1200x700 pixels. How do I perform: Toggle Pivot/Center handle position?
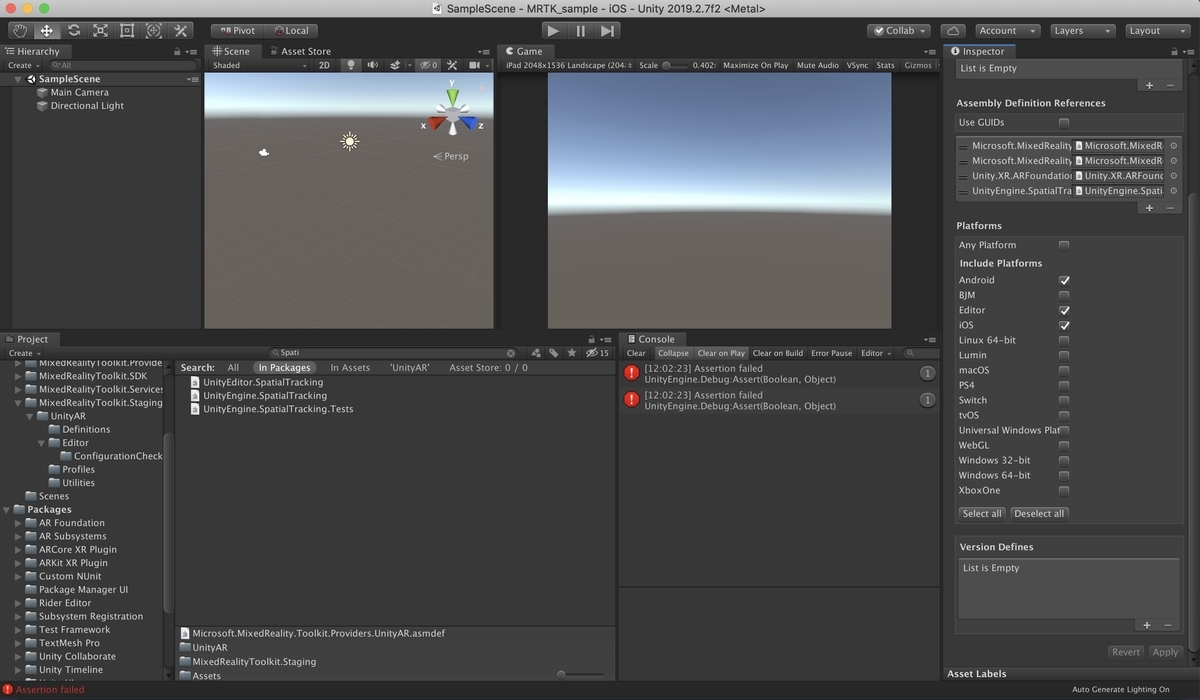click(x=237, y=31)
